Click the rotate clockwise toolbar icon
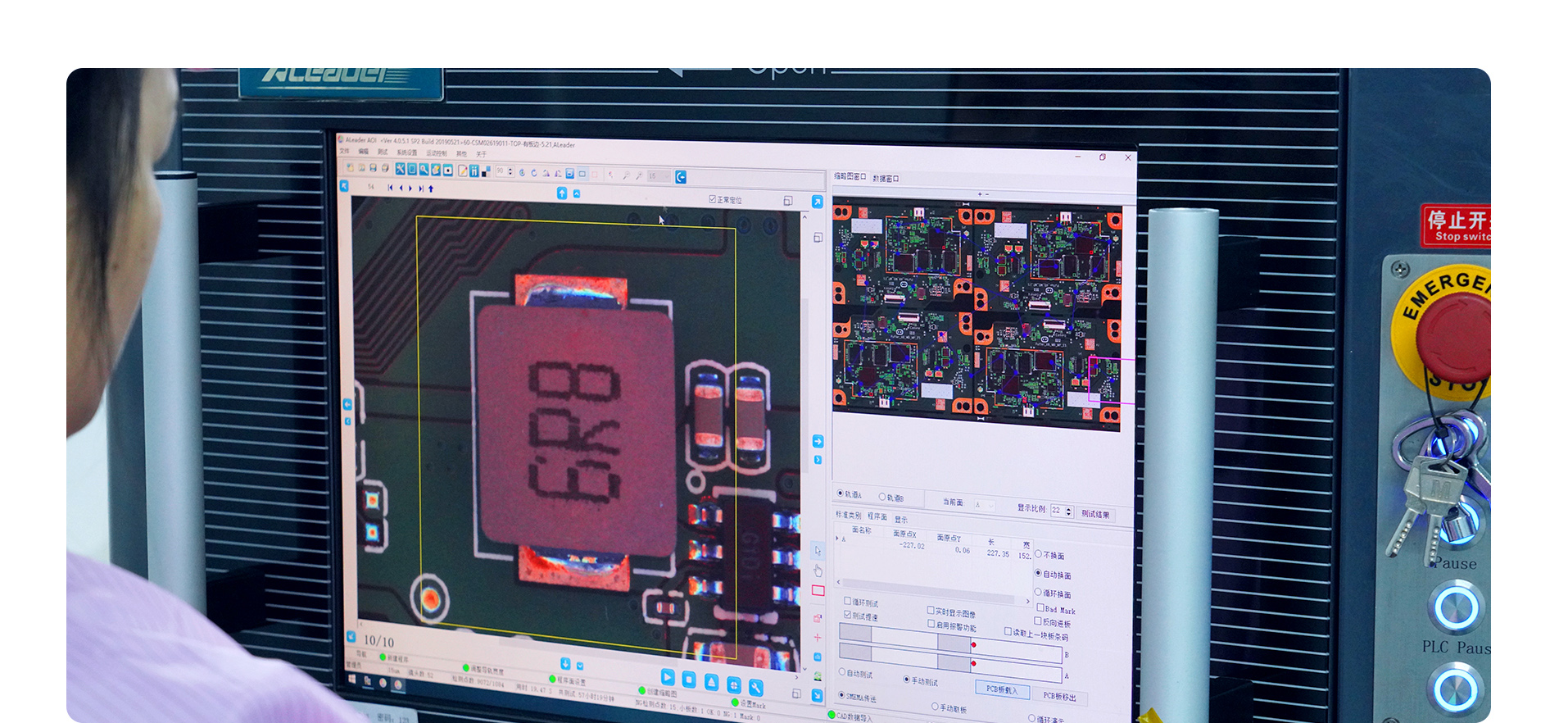The height and width of the screenshot is (723, 1568). click(533, 173)
